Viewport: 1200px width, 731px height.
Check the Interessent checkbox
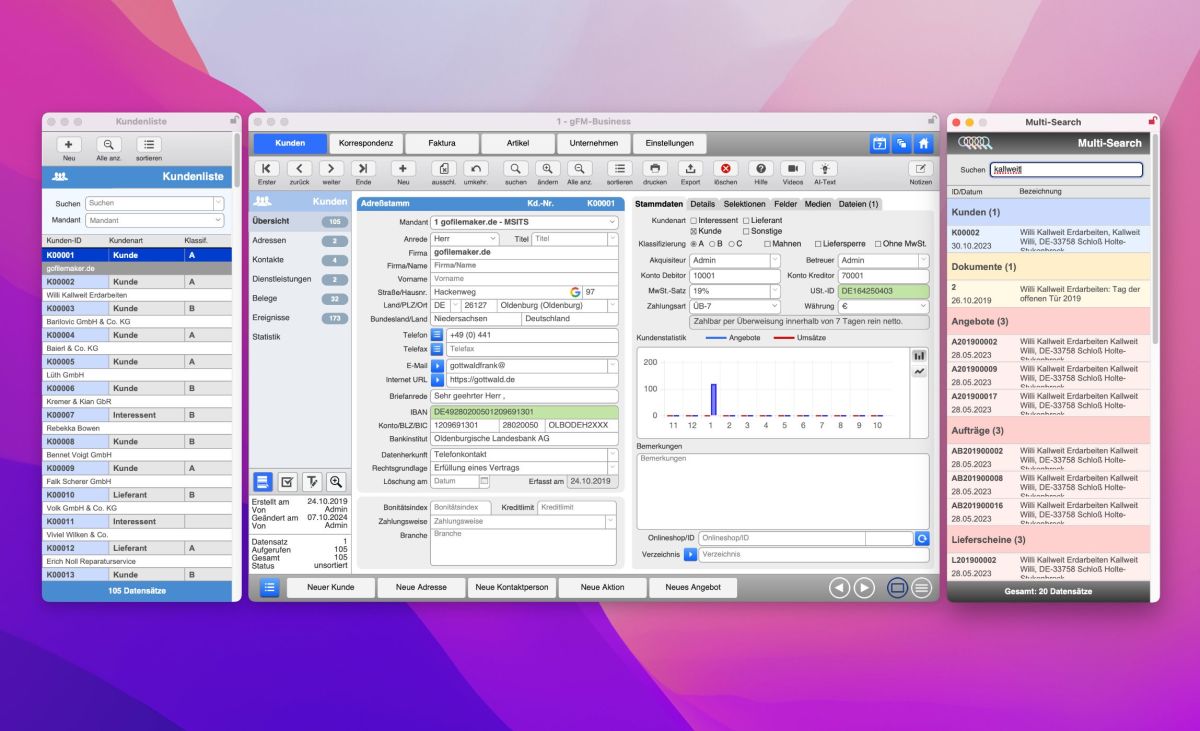[693, 220]
